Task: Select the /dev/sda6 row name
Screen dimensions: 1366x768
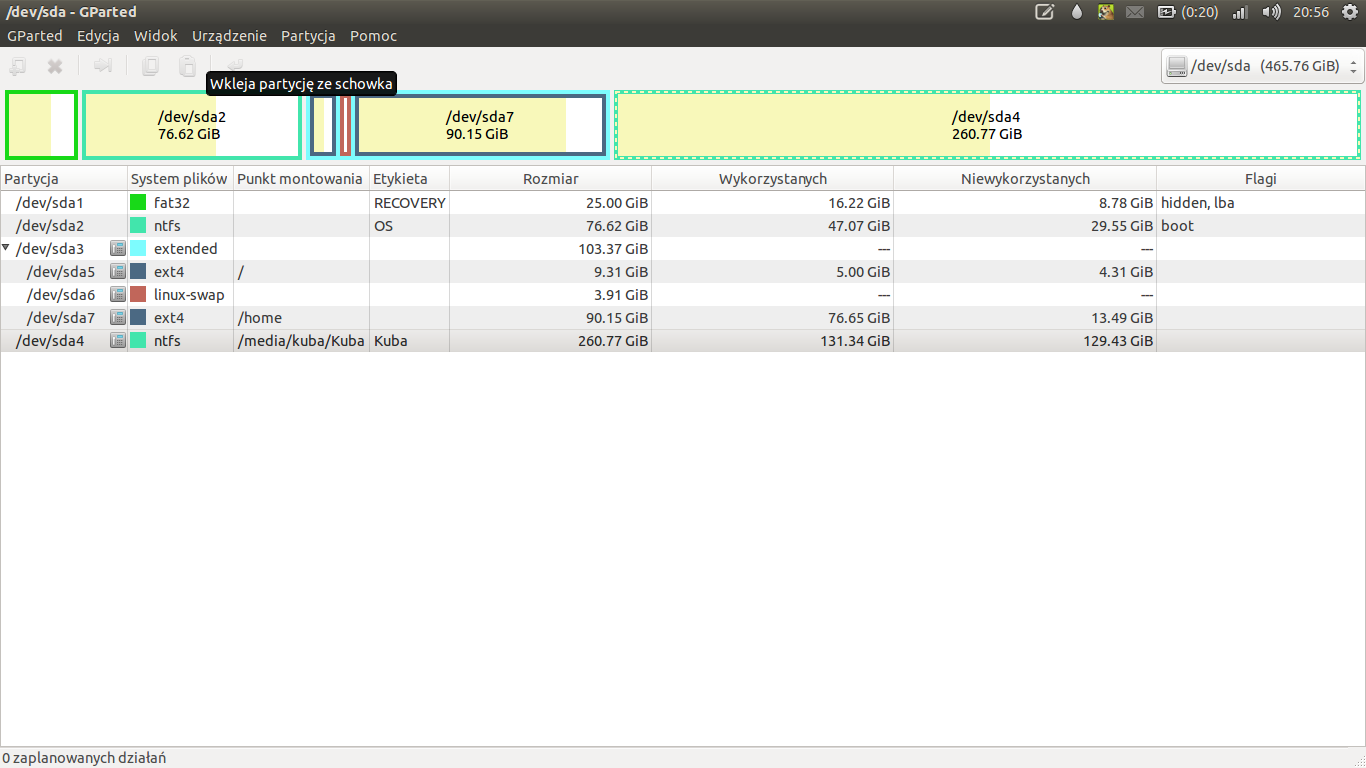Action: click(61, 295)
